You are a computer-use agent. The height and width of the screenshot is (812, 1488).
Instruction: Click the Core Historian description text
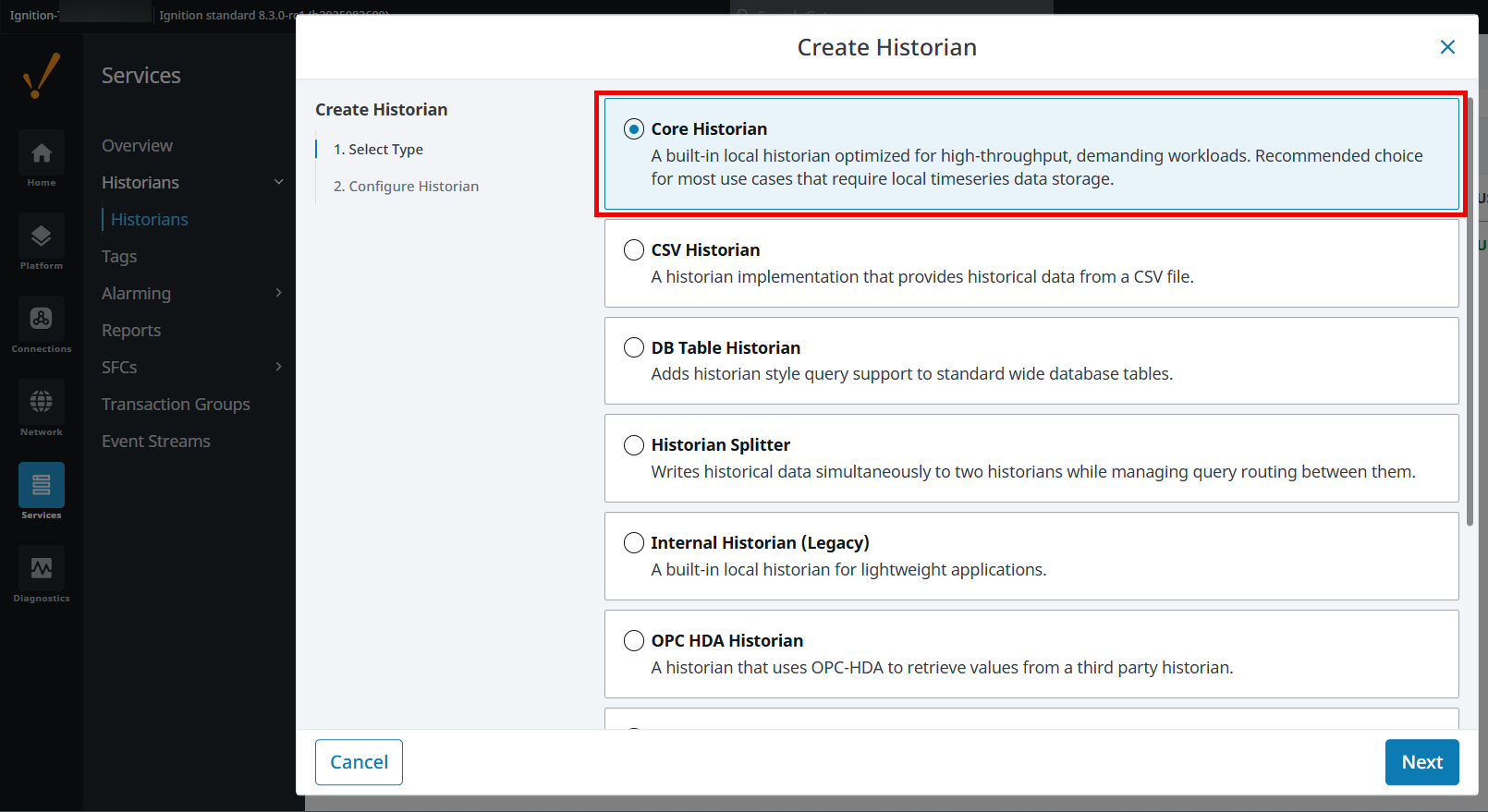(1037, 167)
